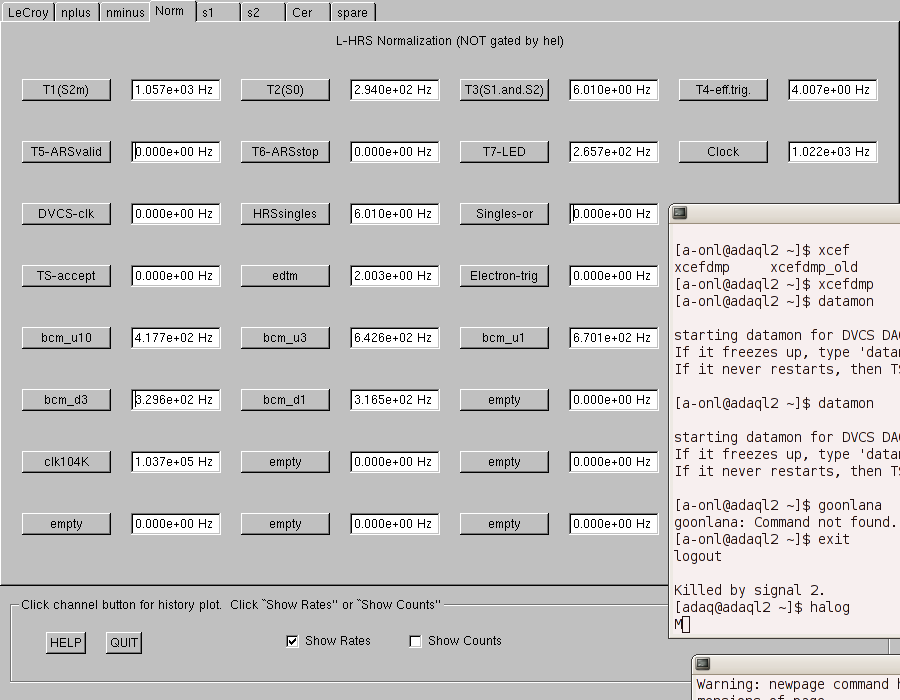
Task: Click the bcm_d3 rate field 3.296e+02 Hz
Action: [x=176, y=400]
